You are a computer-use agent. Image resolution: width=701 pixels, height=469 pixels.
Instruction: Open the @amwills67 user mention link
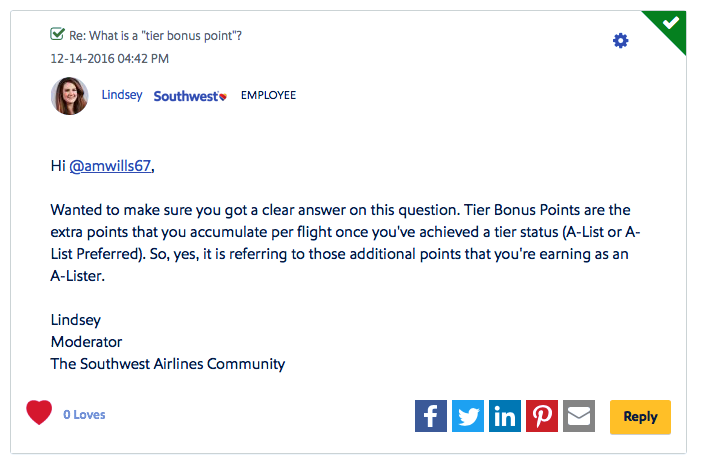tap(111, 167)
